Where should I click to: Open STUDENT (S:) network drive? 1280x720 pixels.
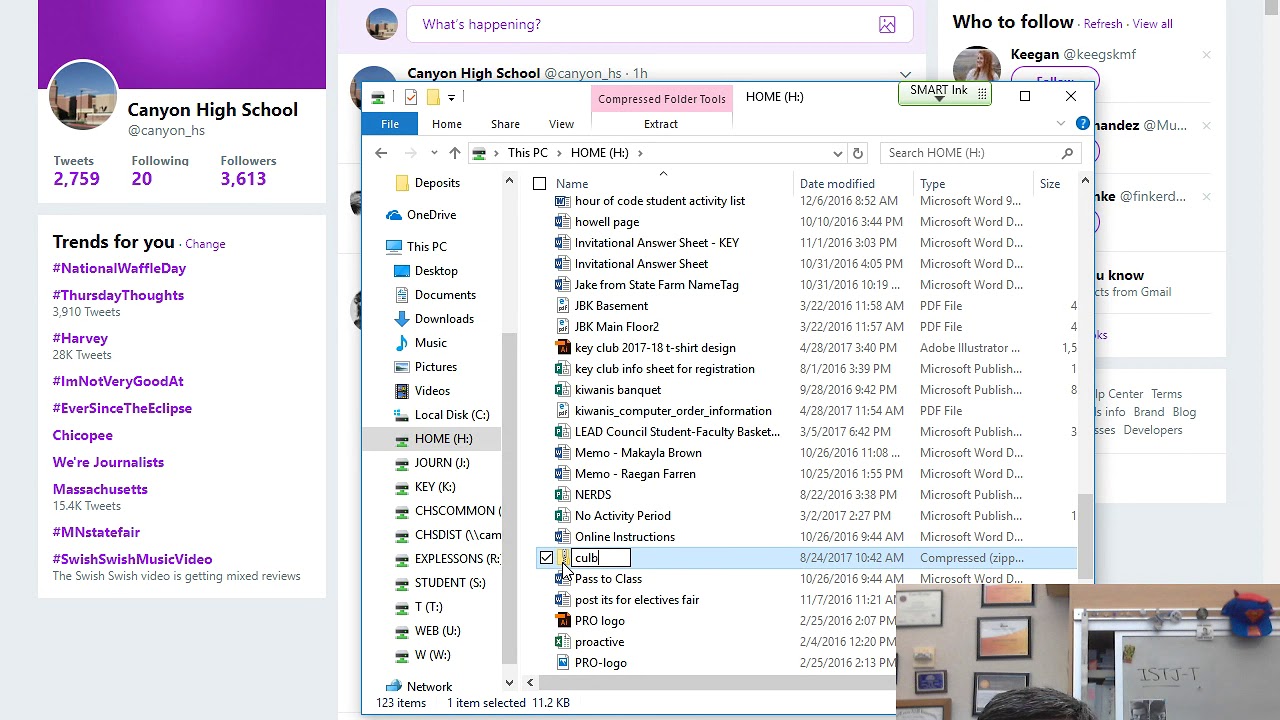click(x=450, y=583)
